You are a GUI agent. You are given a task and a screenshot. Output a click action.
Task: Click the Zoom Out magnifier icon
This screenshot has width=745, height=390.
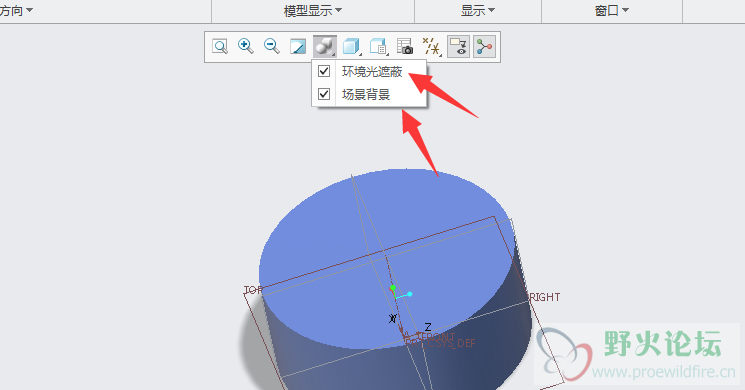pyautogui.click(x=272, y=47)
